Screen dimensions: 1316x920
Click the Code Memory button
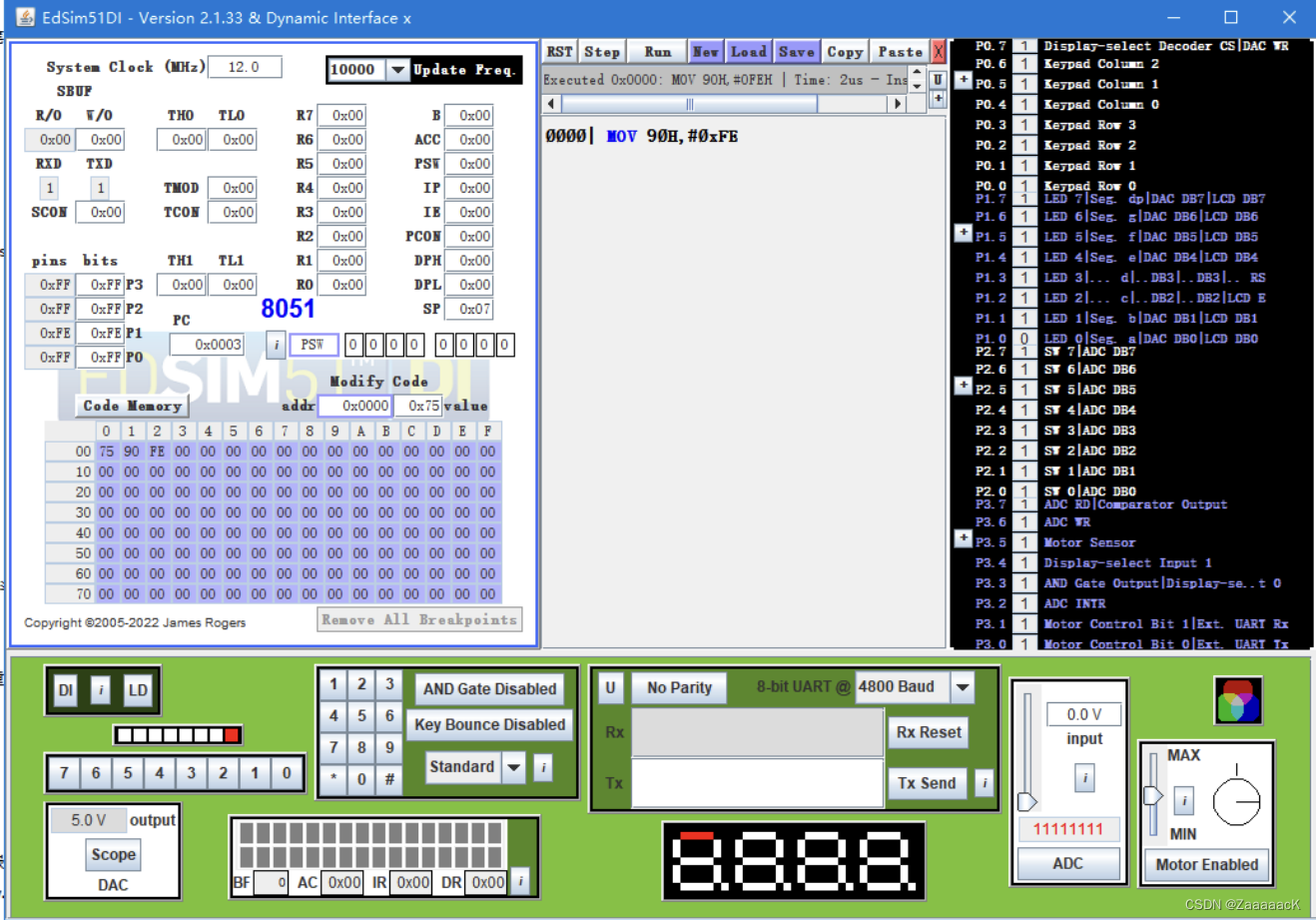coord(132,406)
